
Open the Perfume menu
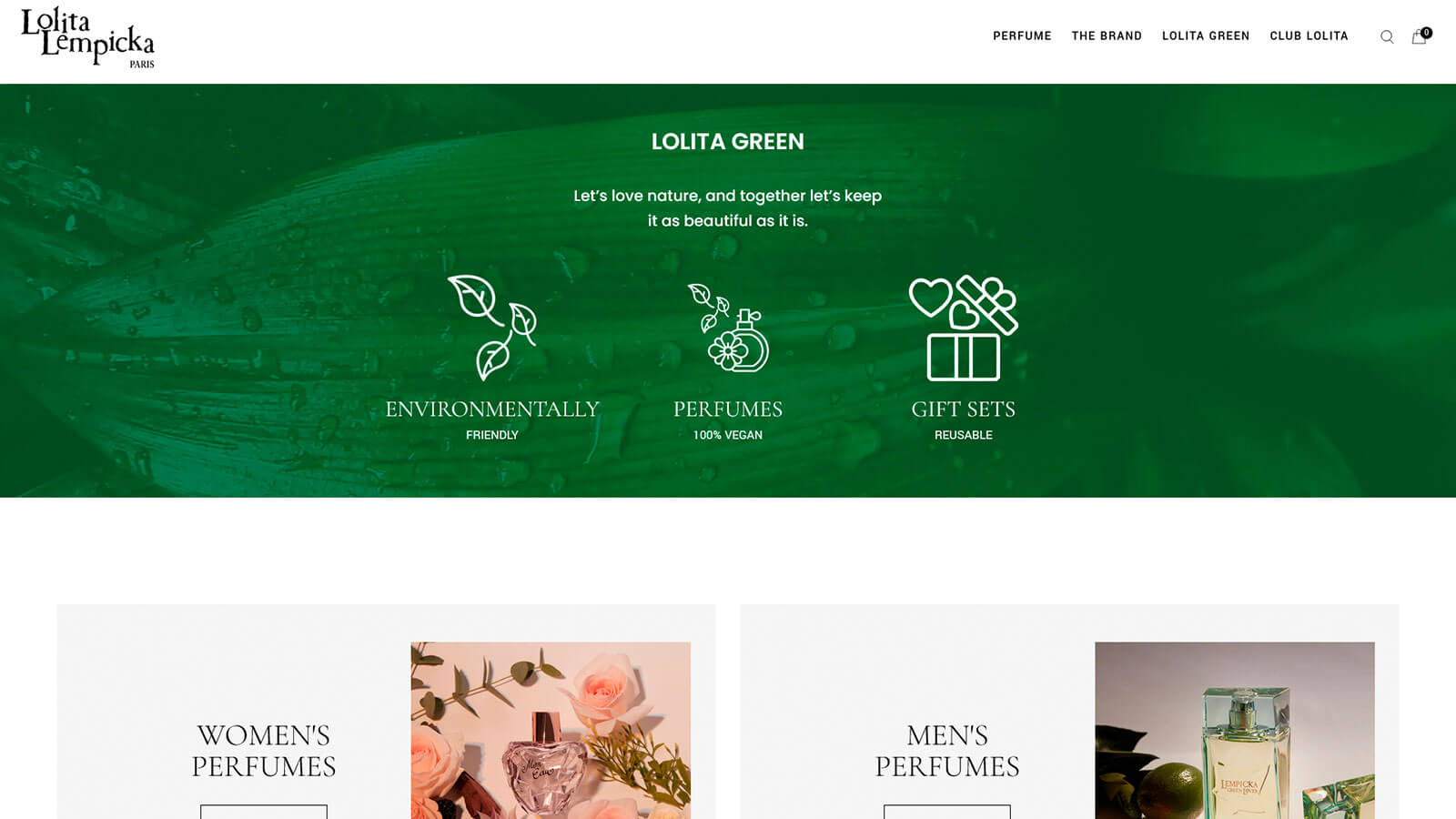1022,36
